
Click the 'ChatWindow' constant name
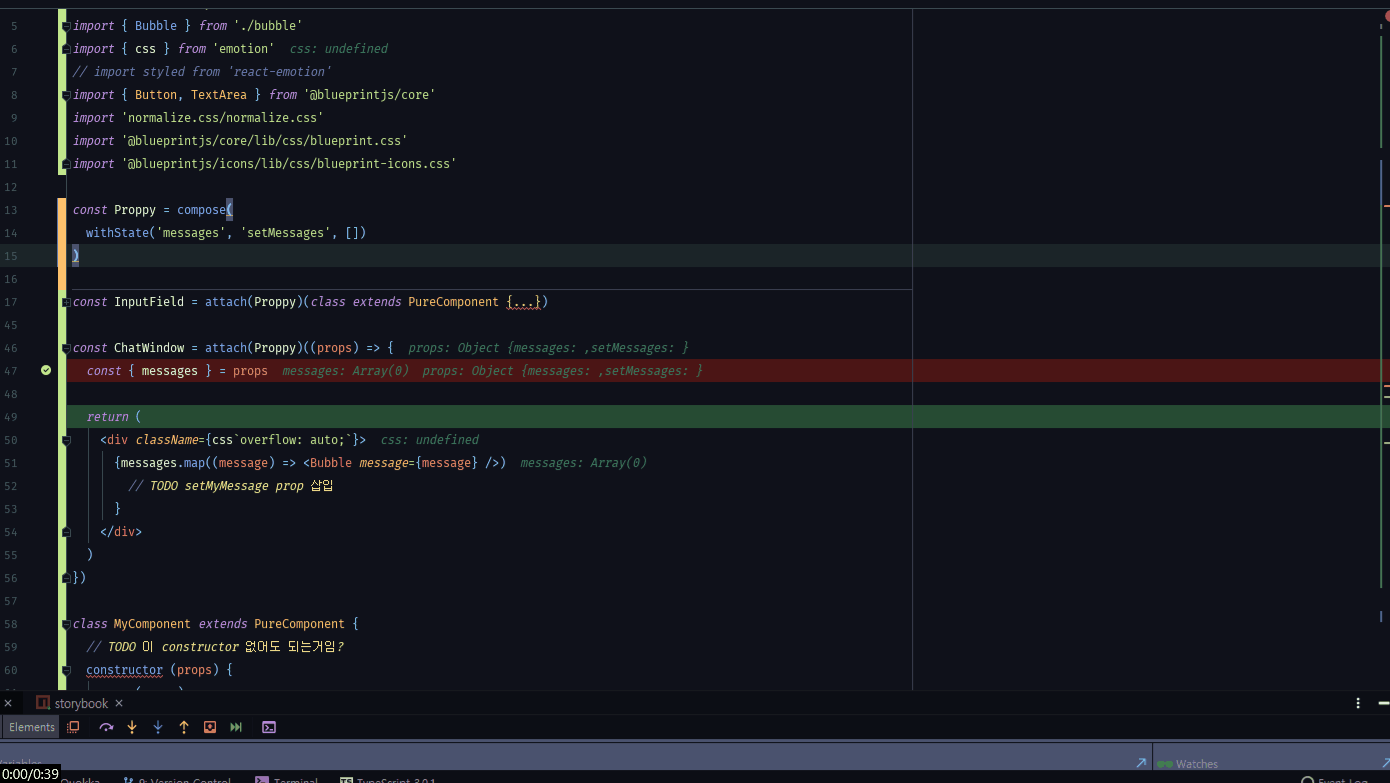click(149, 348)
